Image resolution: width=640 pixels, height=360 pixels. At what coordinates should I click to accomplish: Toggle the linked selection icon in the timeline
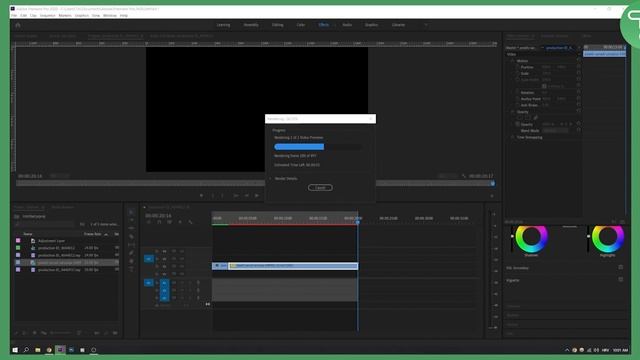tap(169, 222)
